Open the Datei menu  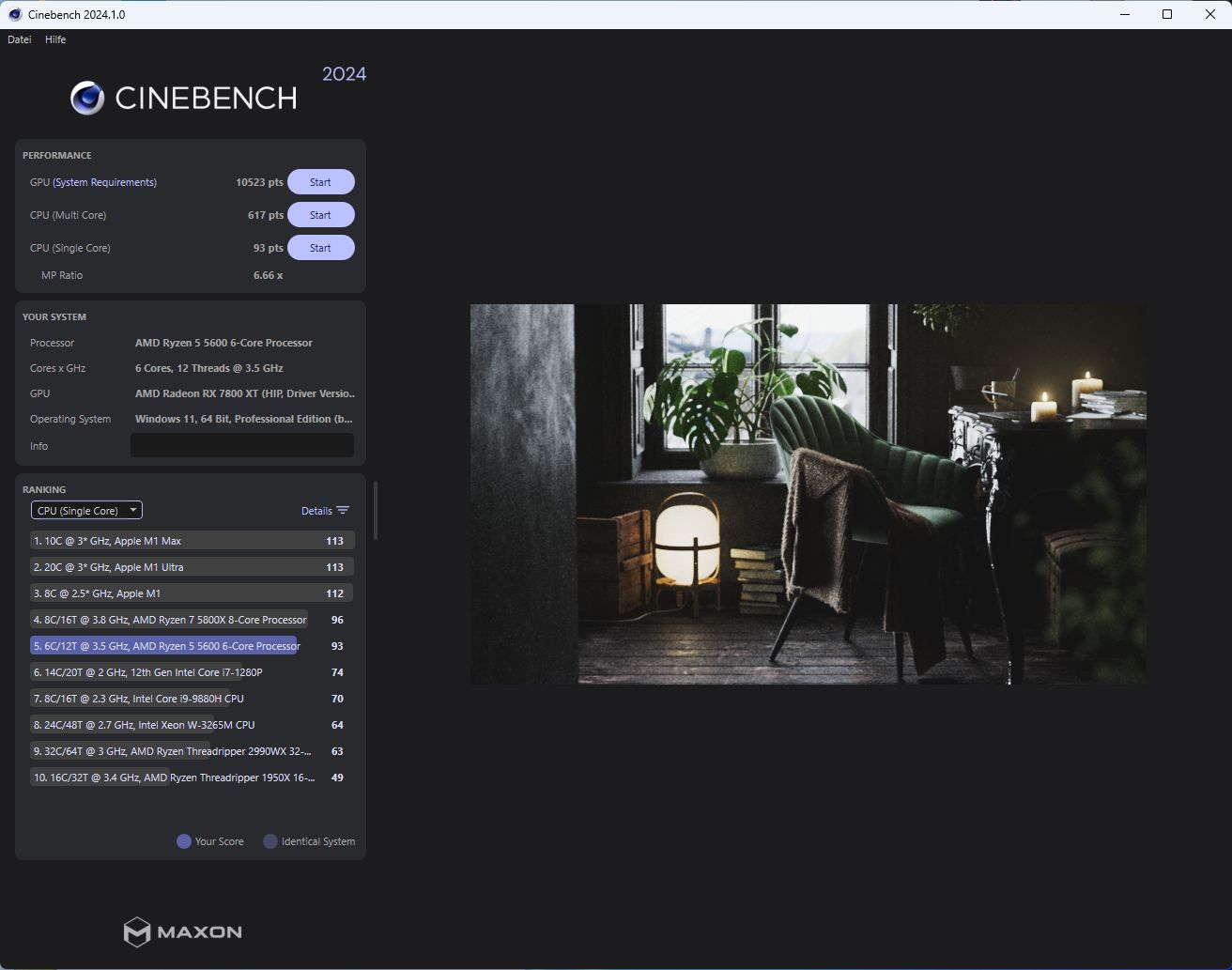click(x=20, y=39)
